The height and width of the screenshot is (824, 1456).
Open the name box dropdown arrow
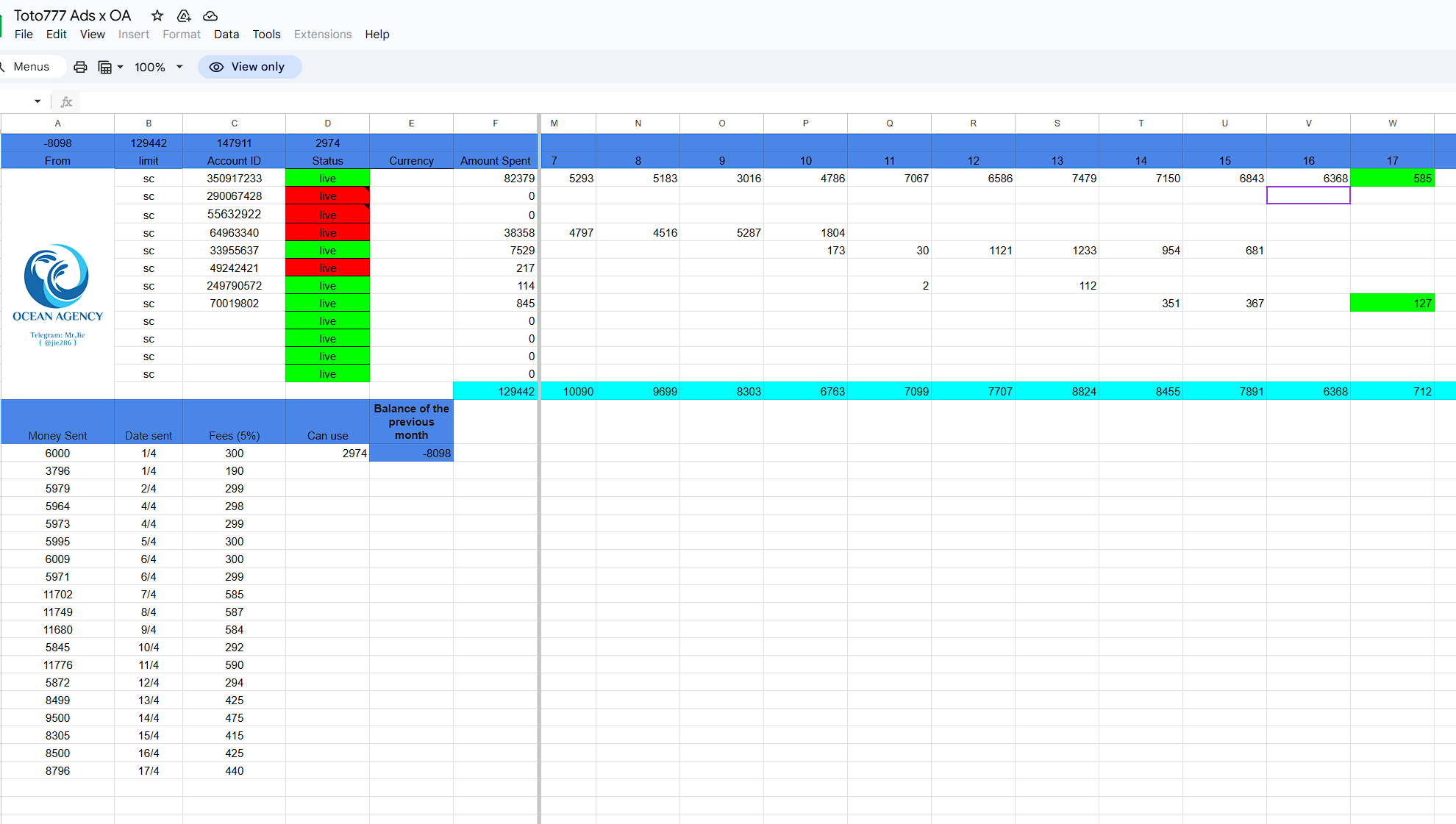click(38, 101)
